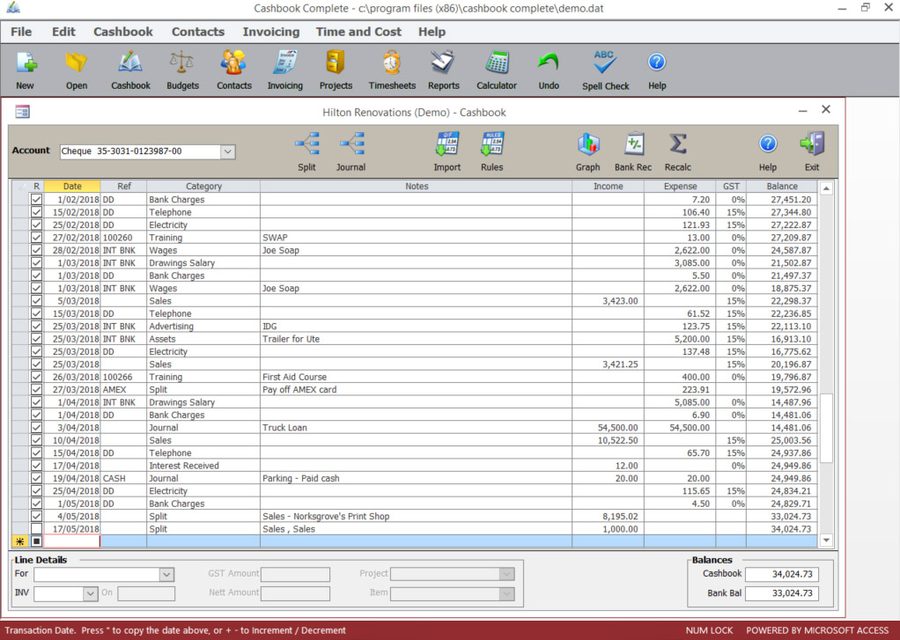Image resolution: width=900 pixels, height=640 pixels.
Task: Click the Cashbook balance field
Action: [x=782, y=574]
